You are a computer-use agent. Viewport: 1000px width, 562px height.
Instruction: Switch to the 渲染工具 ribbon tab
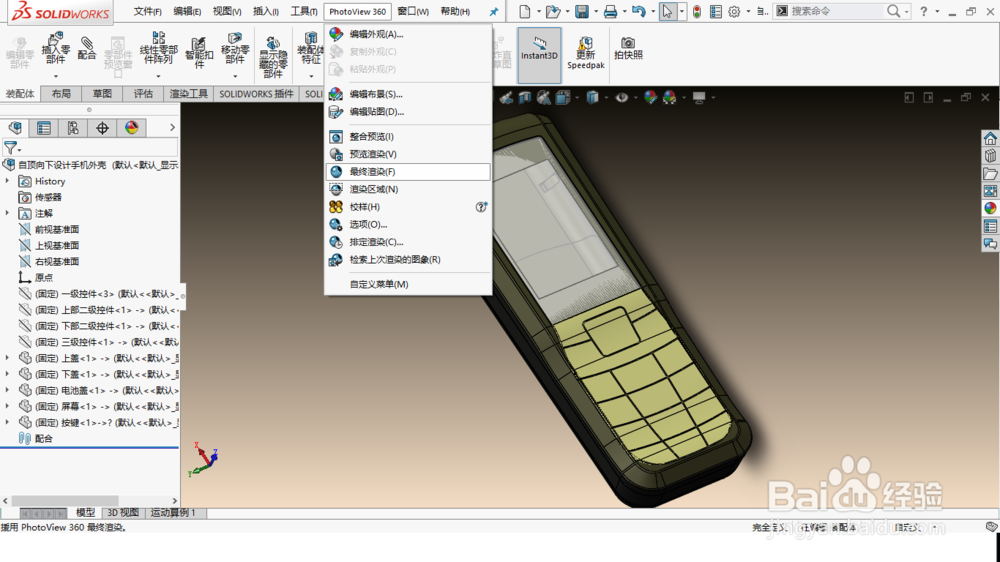(188, 94)
